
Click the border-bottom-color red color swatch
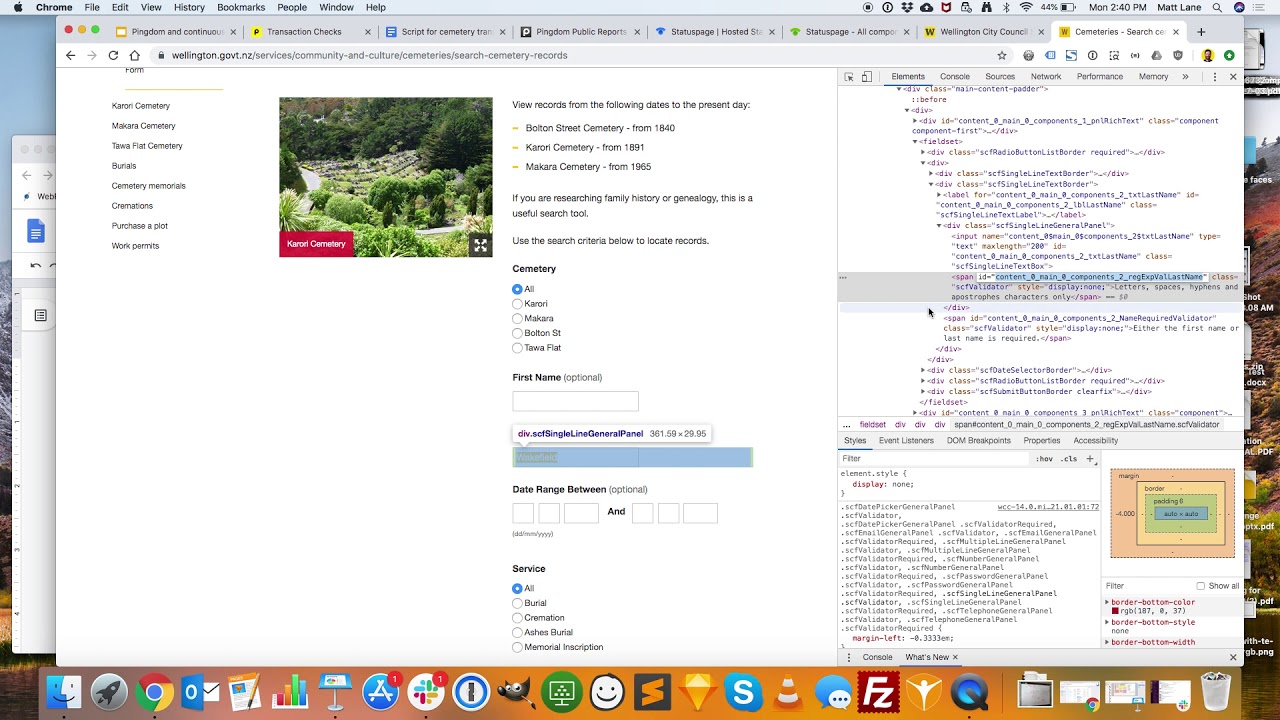(1115, 611)
